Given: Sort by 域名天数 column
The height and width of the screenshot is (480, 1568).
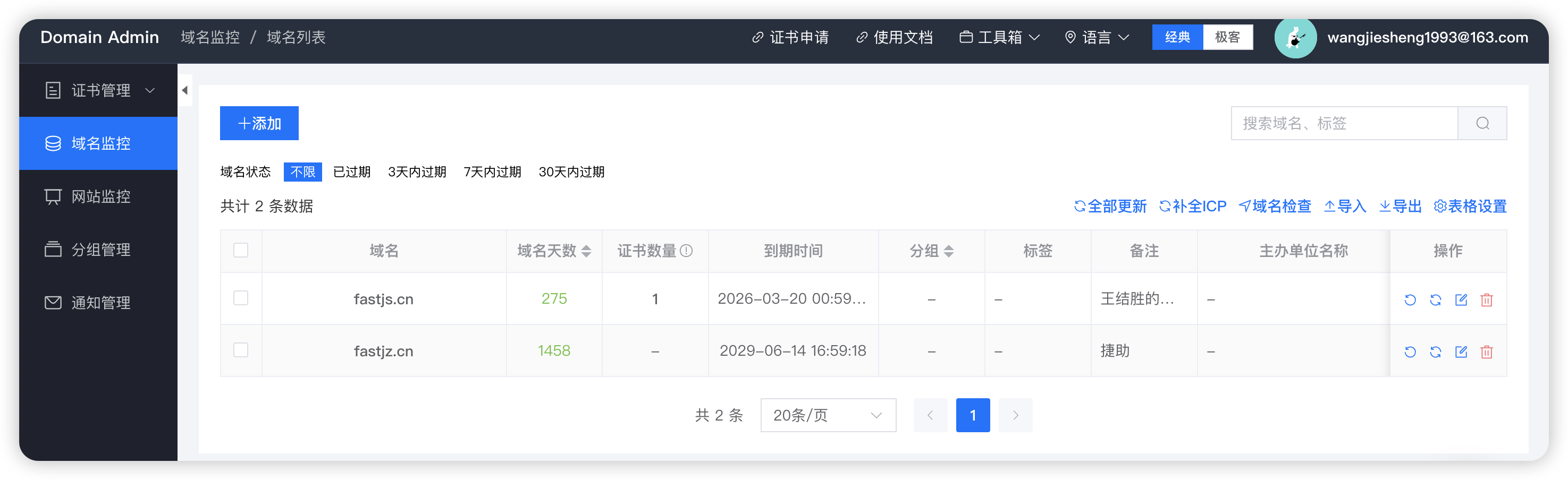Looking at the screenshot, I should [586, 251].
